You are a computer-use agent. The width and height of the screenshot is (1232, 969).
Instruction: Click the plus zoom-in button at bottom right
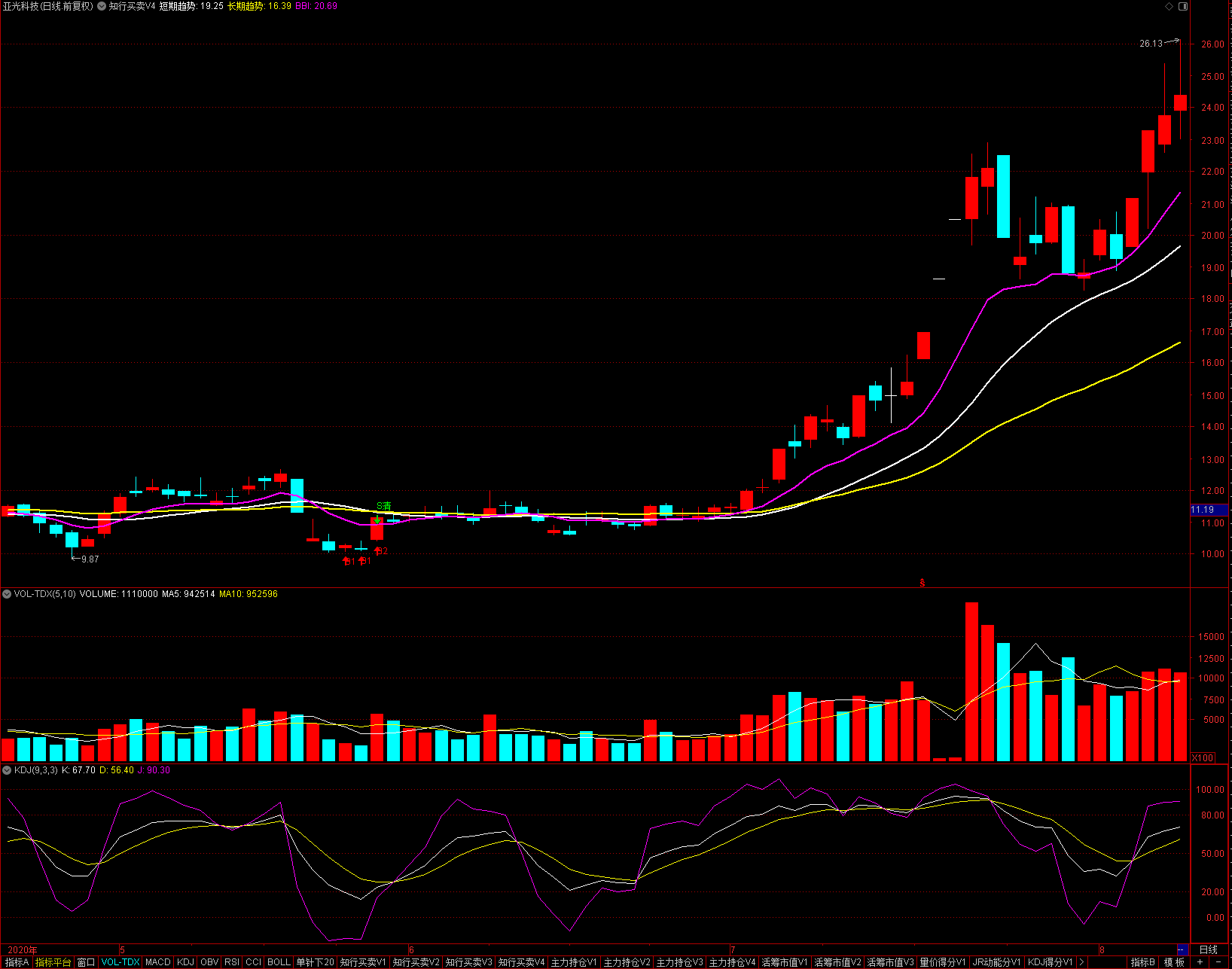pos(1200,962)
